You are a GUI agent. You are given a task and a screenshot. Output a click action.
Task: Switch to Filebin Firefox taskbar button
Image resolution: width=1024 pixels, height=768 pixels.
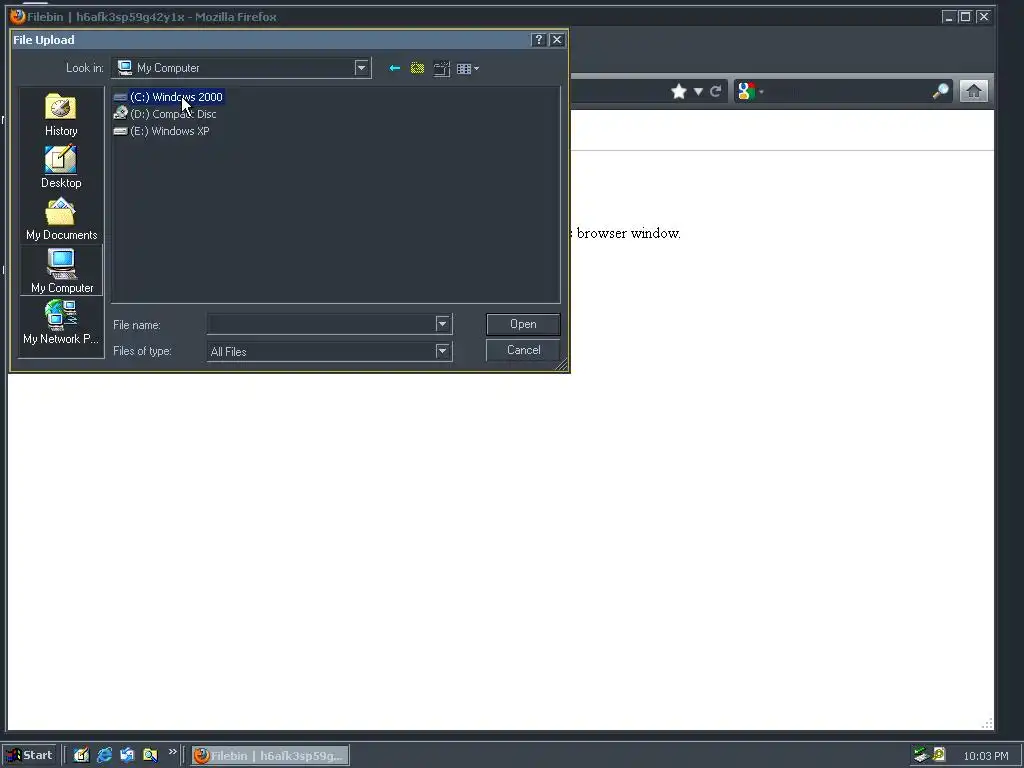(x=270, y=756)
